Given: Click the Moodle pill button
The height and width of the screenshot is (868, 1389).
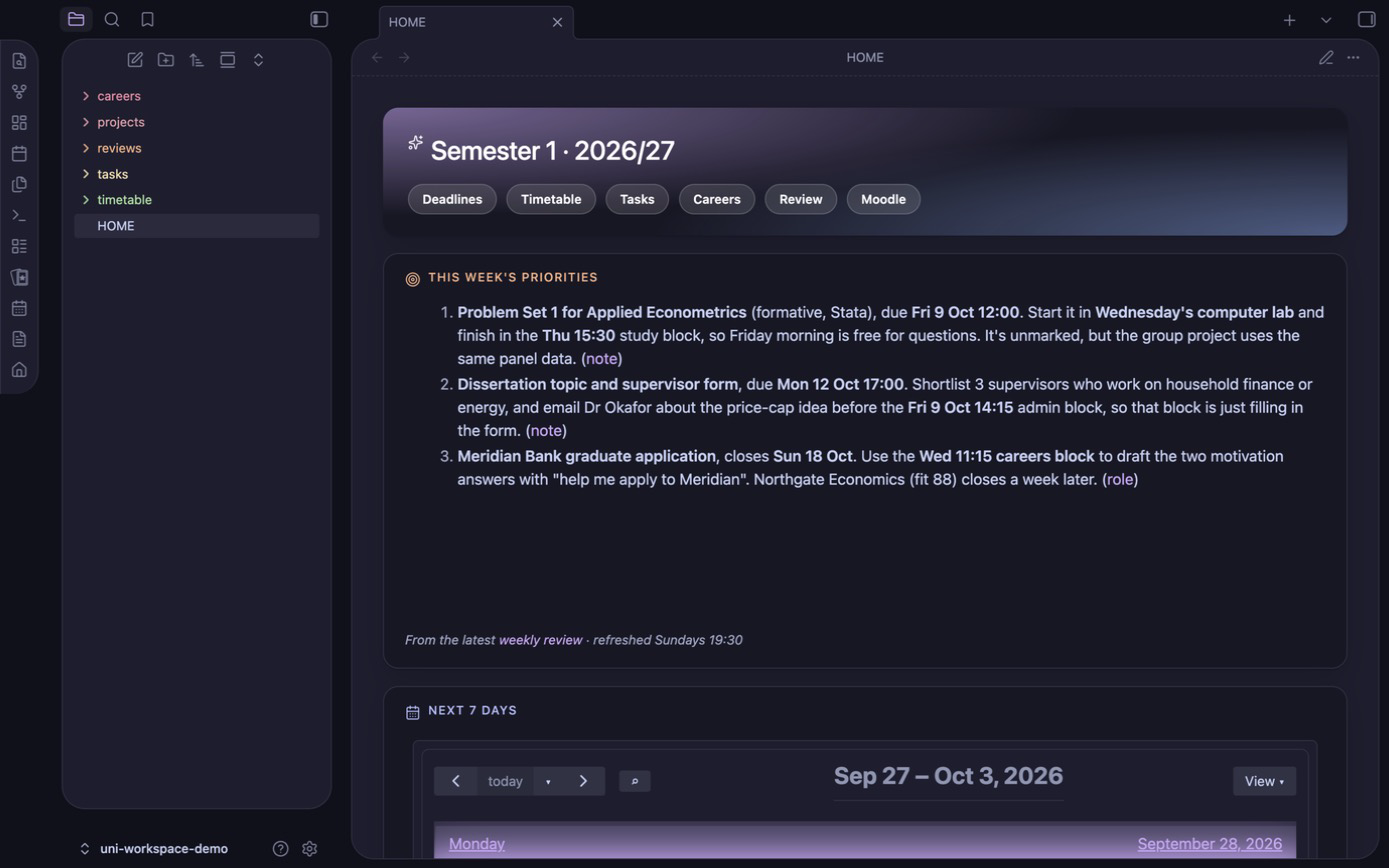Looking at the screenshot, I should (x=883, y=199).
